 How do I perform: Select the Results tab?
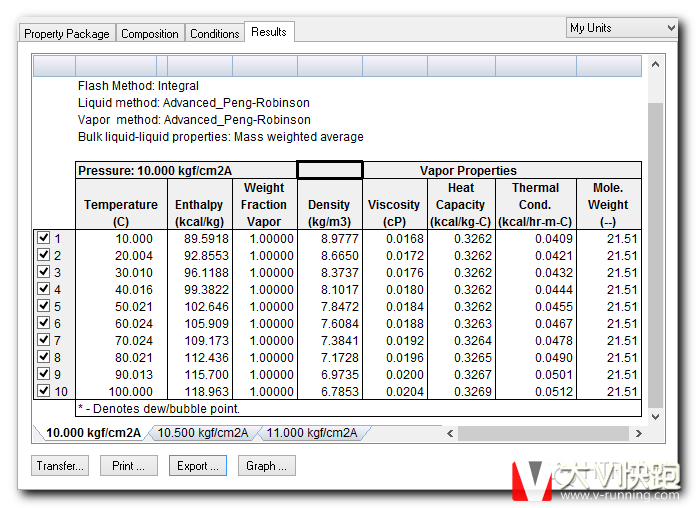[x=269, y=32]
